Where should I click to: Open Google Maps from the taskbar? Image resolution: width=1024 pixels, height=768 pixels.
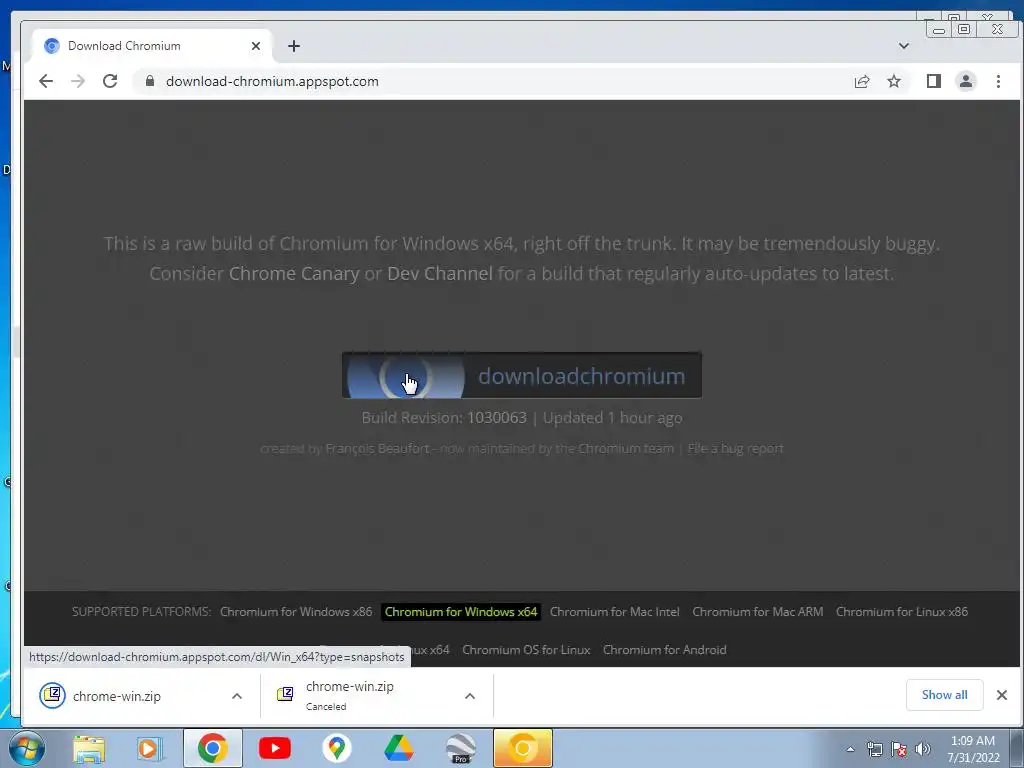click(337, 748)
